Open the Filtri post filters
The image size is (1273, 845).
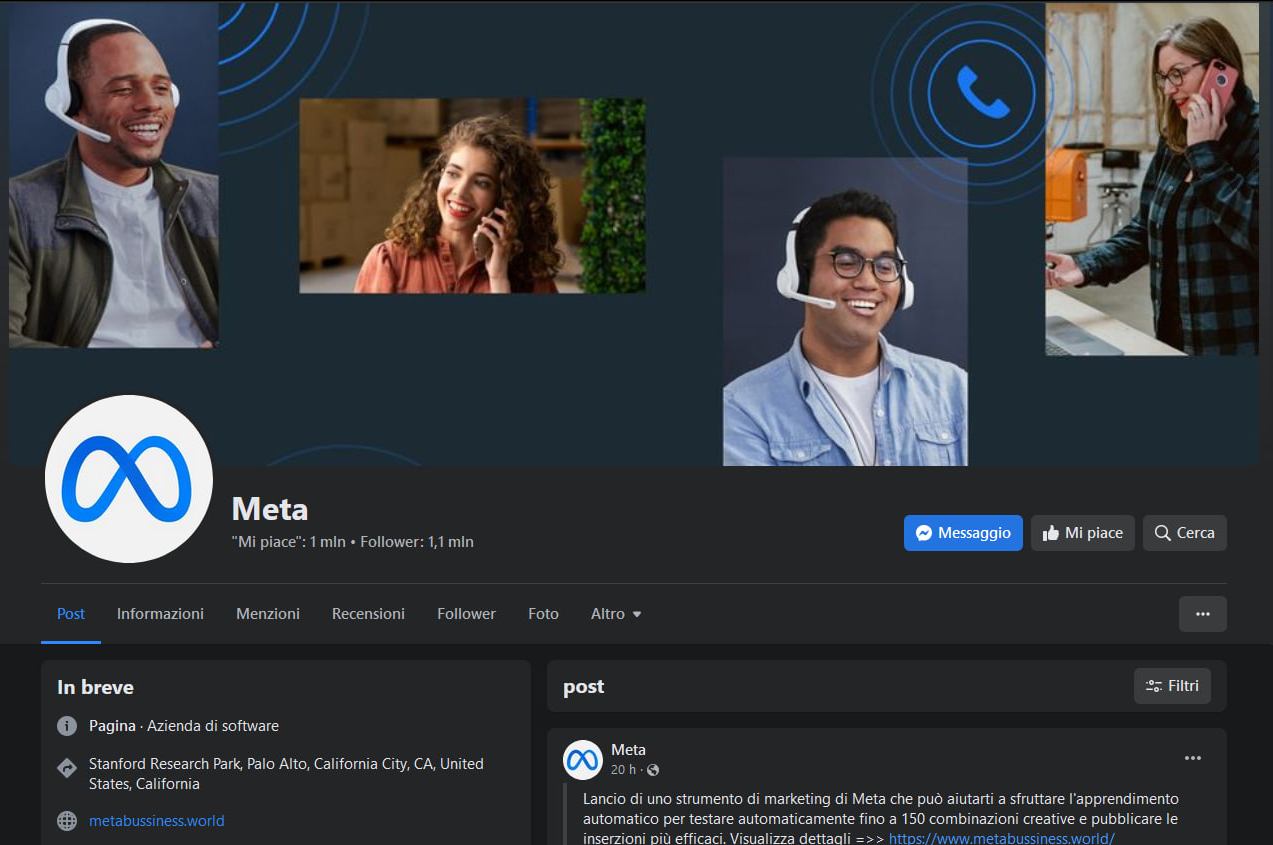[1172, 686]
